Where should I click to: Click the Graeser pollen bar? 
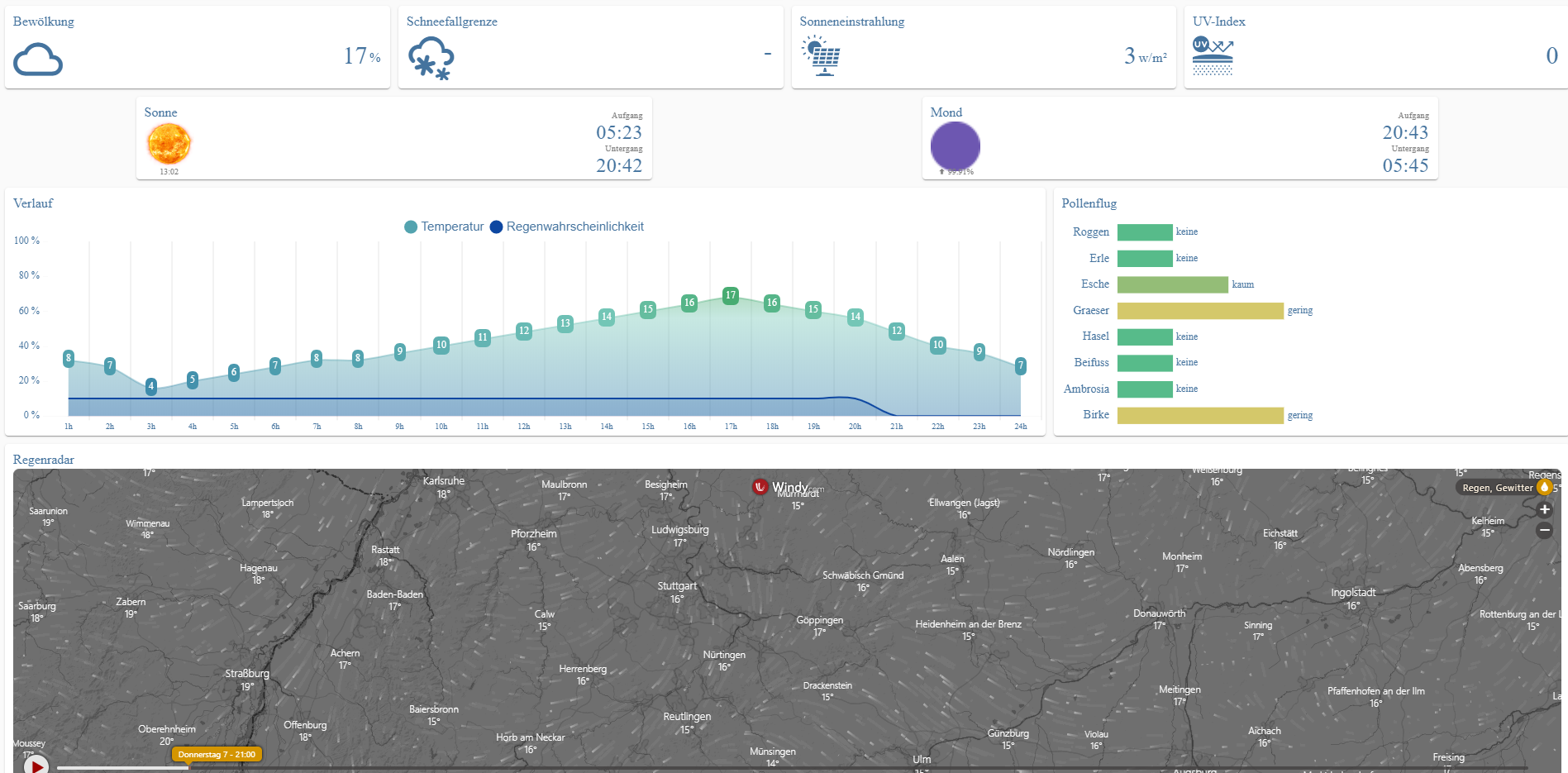pos(1200,310)
